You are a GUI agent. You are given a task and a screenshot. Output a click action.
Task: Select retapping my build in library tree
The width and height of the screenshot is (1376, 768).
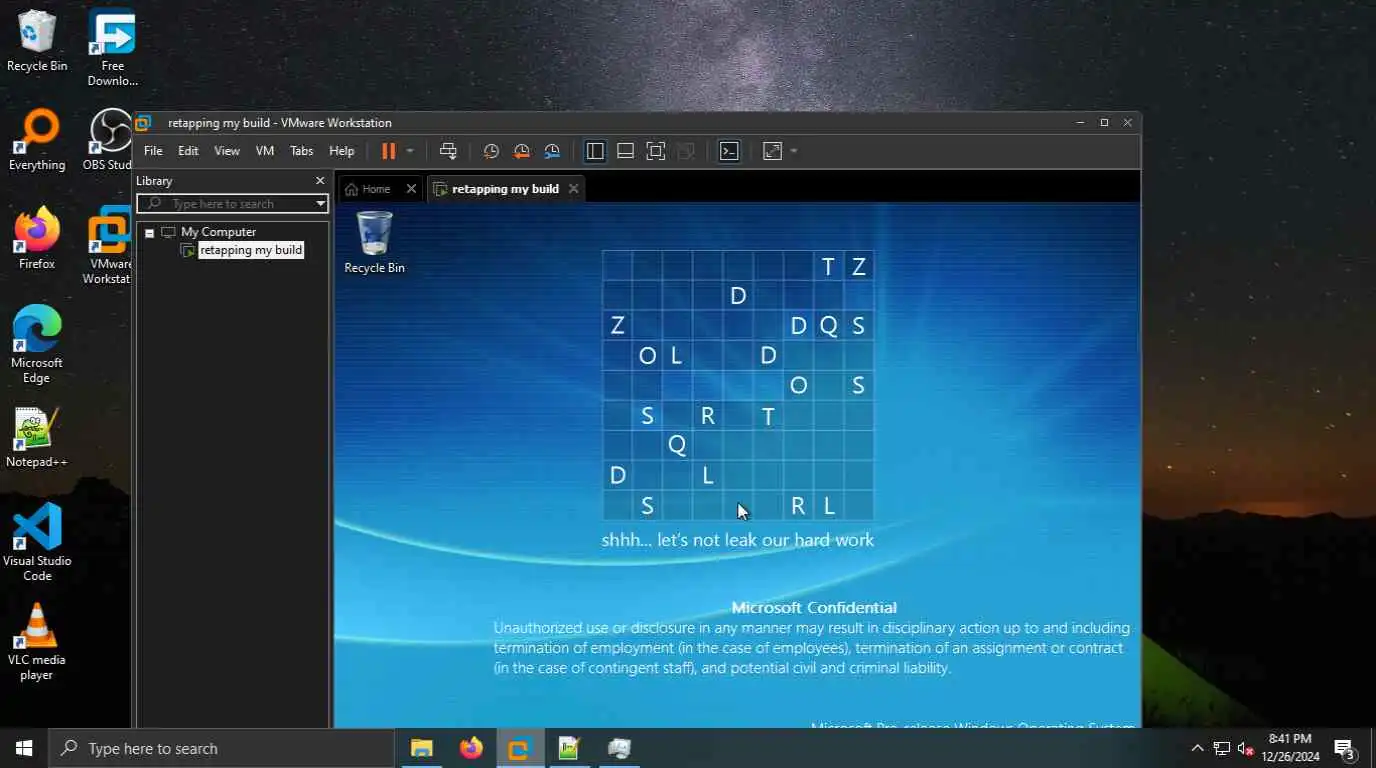pyautogui.click(x=250, y=250)
